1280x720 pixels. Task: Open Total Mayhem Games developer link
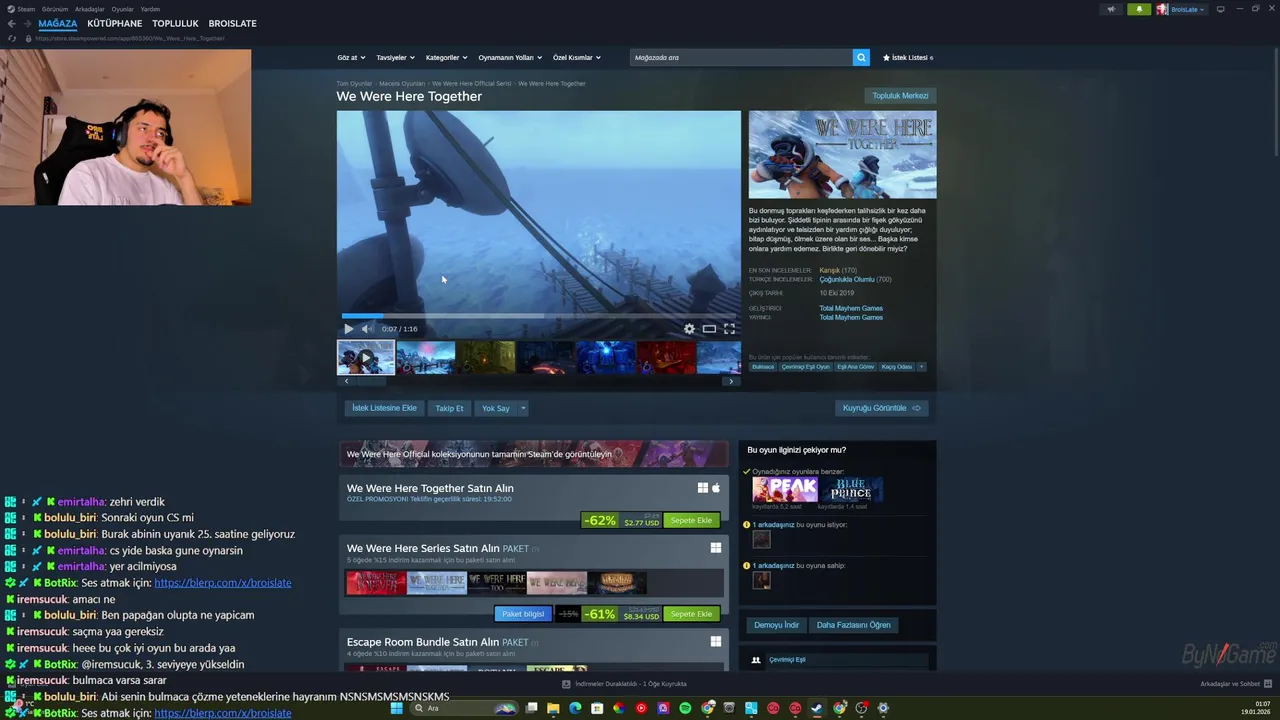(x=851, y=308)
